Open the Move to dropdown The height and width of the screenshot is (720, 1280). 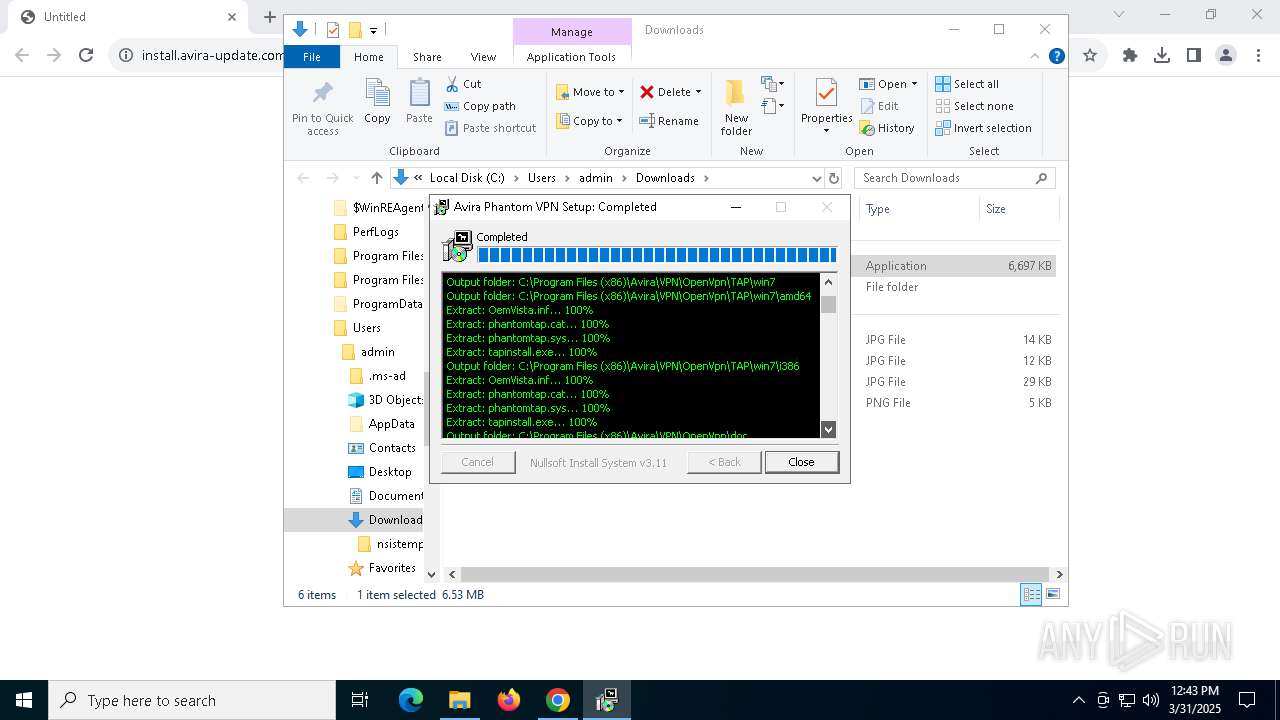tap(590, 92)
